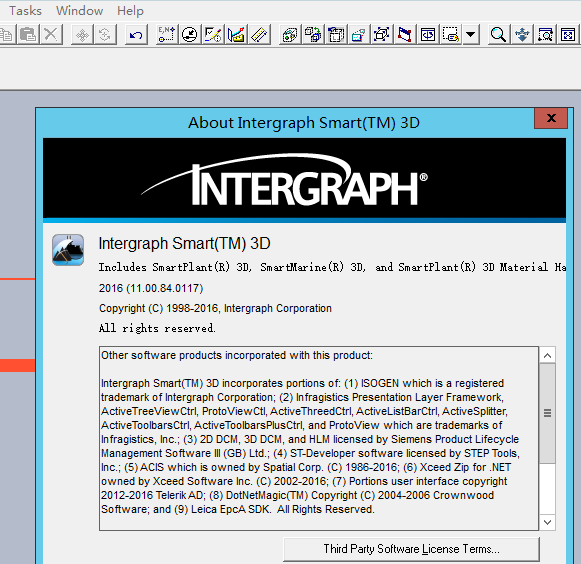Click the Smart 3D application icon in About dialog
Screen dimensions: 581x564
68,250
